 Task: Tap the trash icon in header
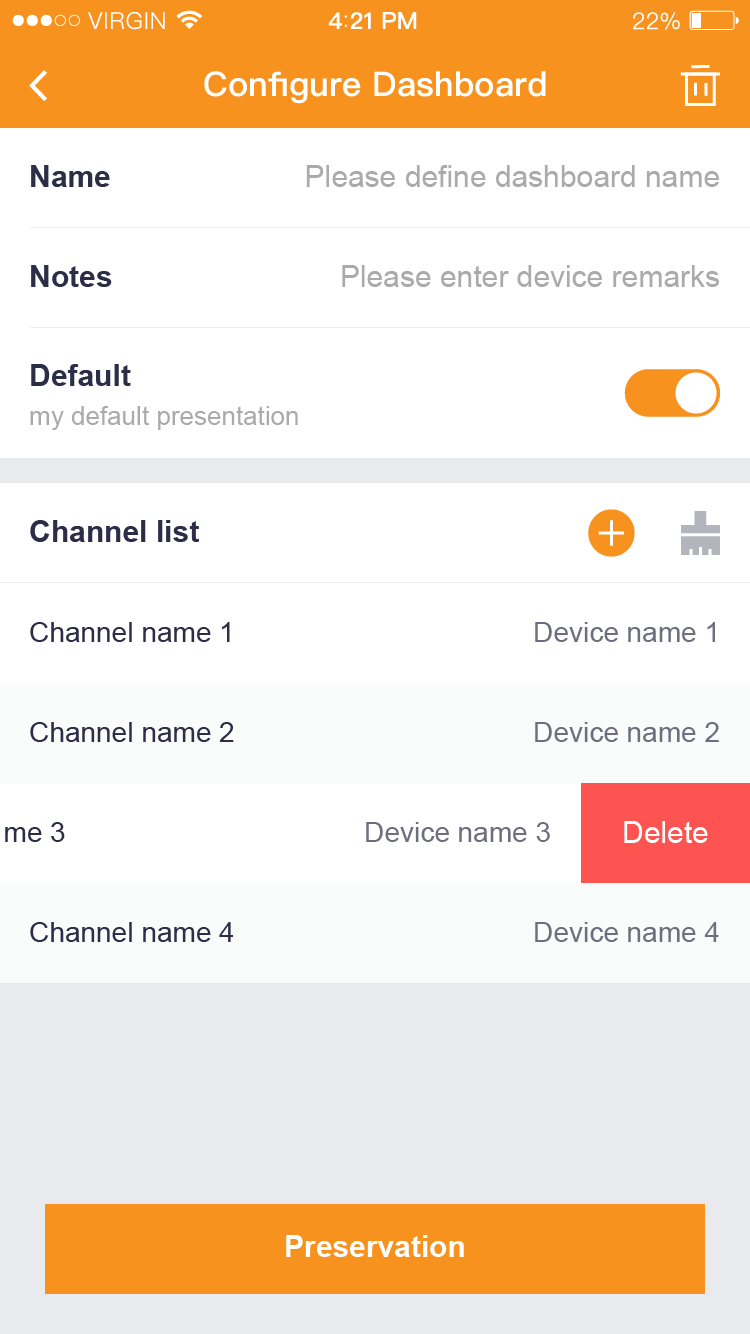pos(700,86)
